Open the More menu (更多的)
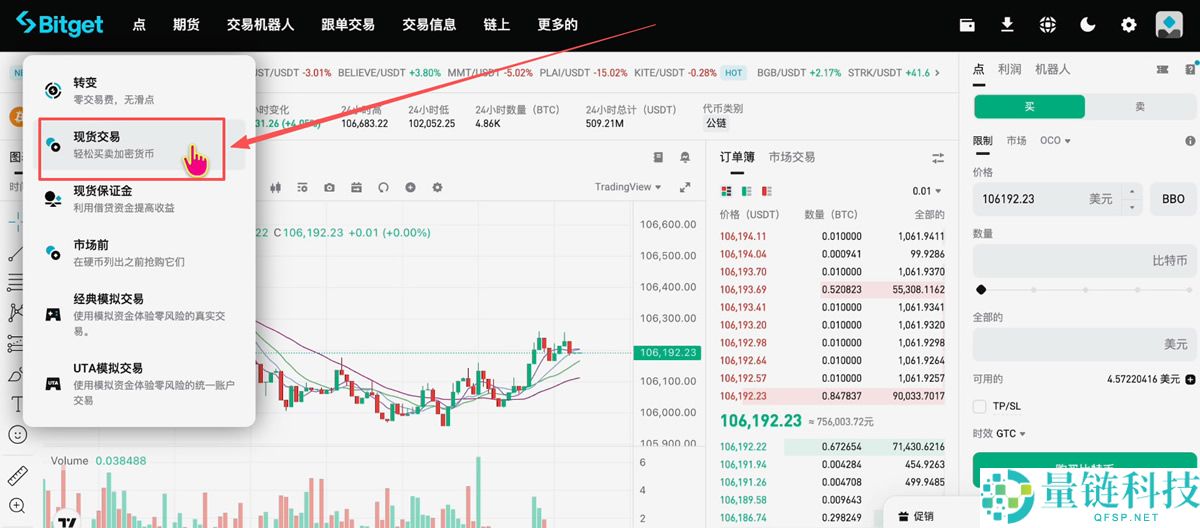 pyautogui.click(x=557, y=25)
